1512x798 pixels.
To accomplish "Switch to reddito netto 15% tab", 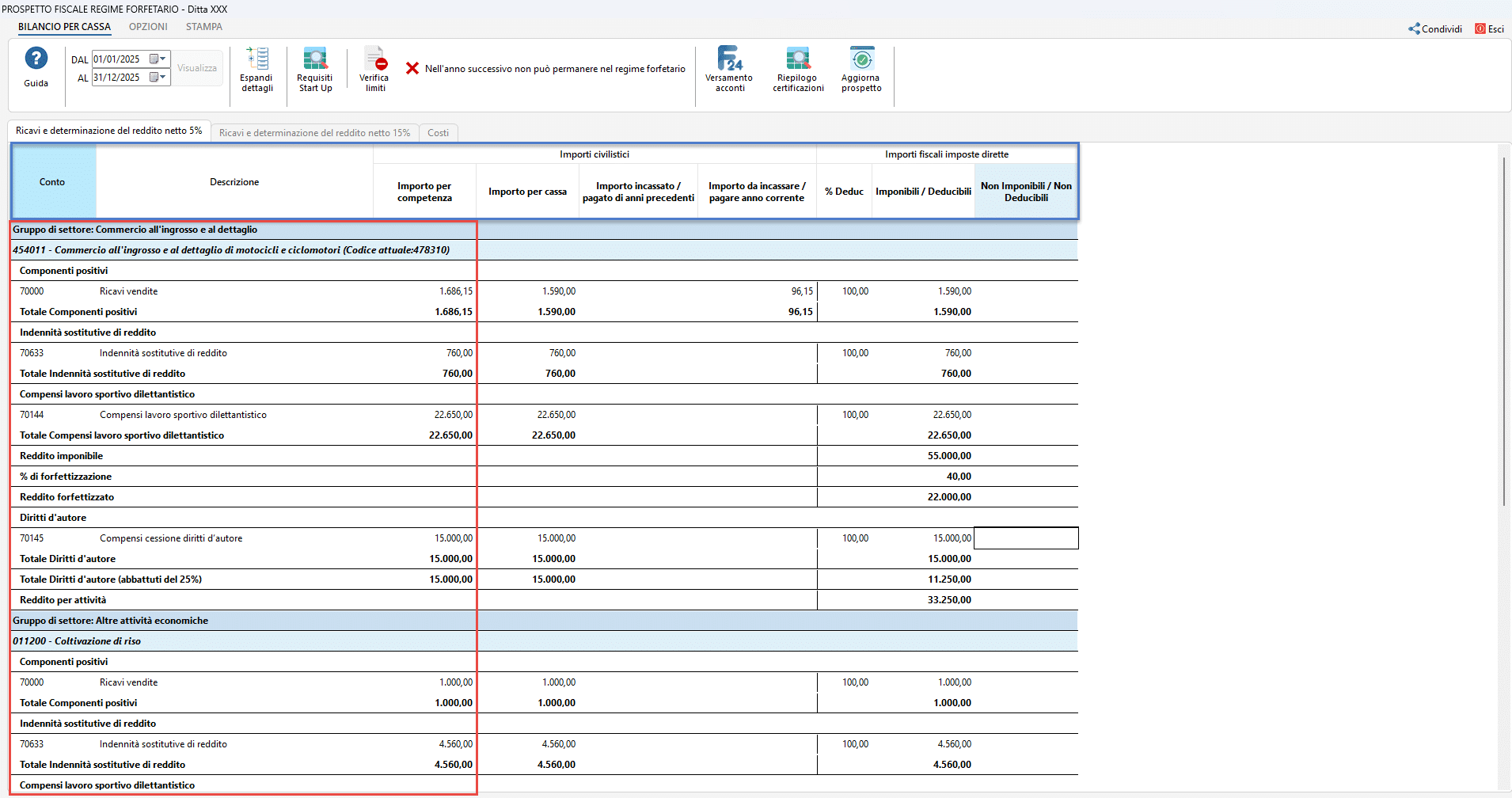I will click(314, 132).
